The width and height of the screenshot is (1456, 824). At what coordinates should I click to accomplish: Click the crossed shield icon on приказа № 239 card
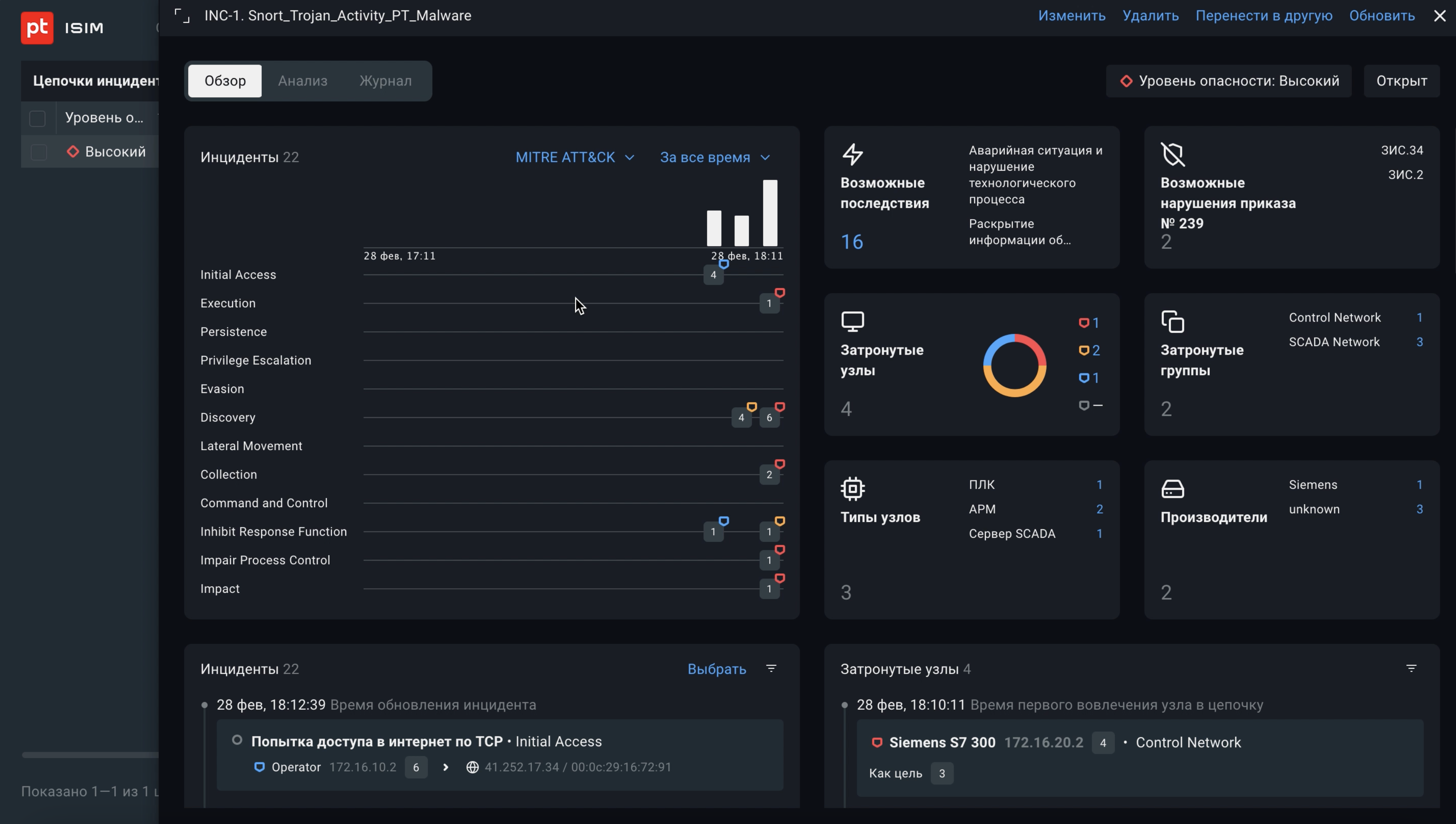1173,154
